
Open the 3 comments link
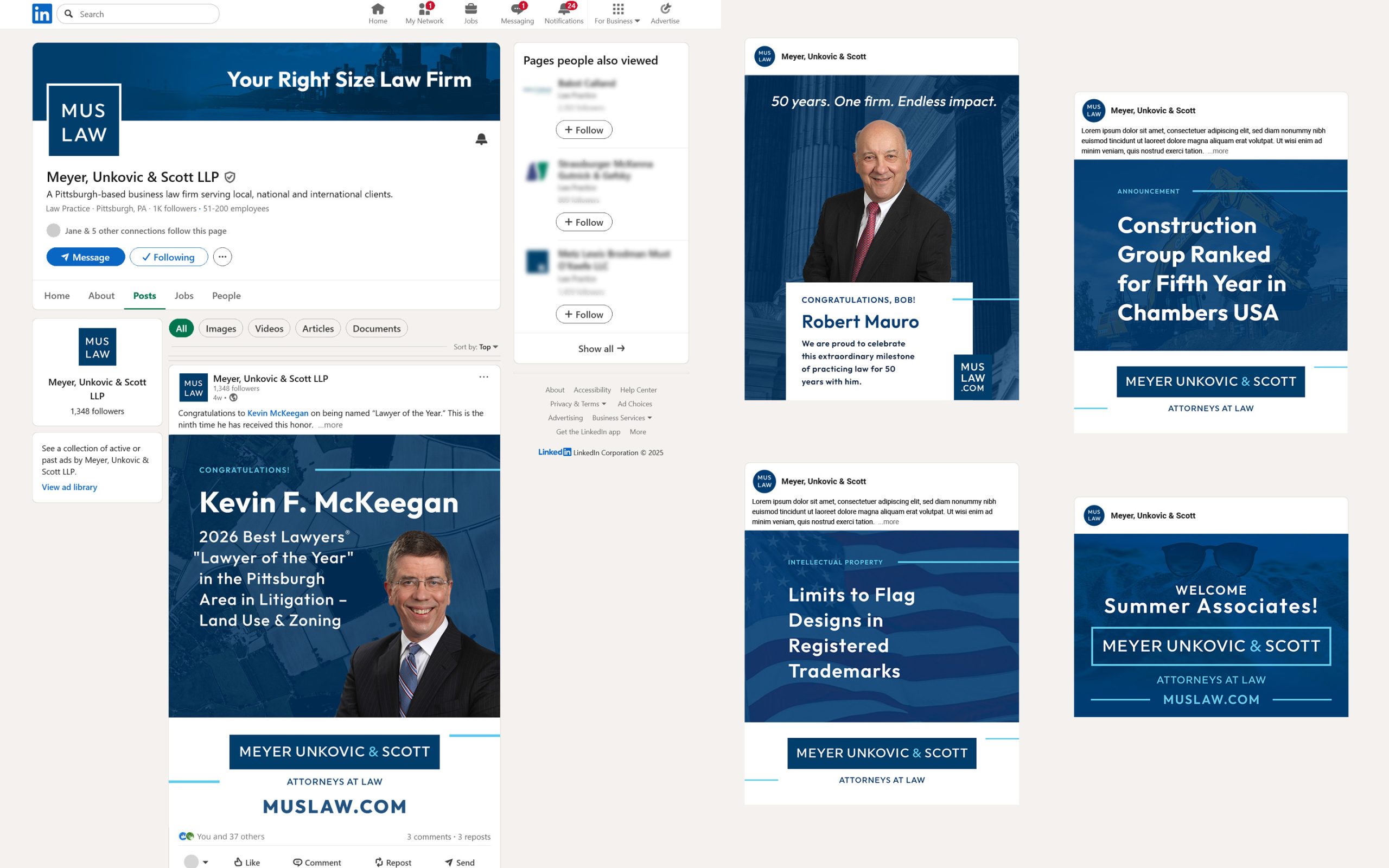click(429, 837)
